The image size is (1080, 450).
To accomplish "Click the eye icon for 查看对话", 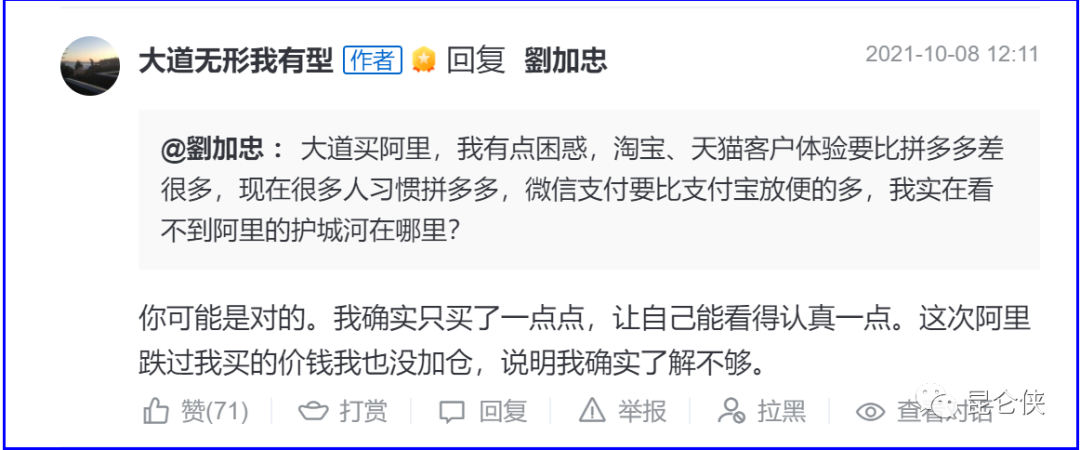I will 871,410.
